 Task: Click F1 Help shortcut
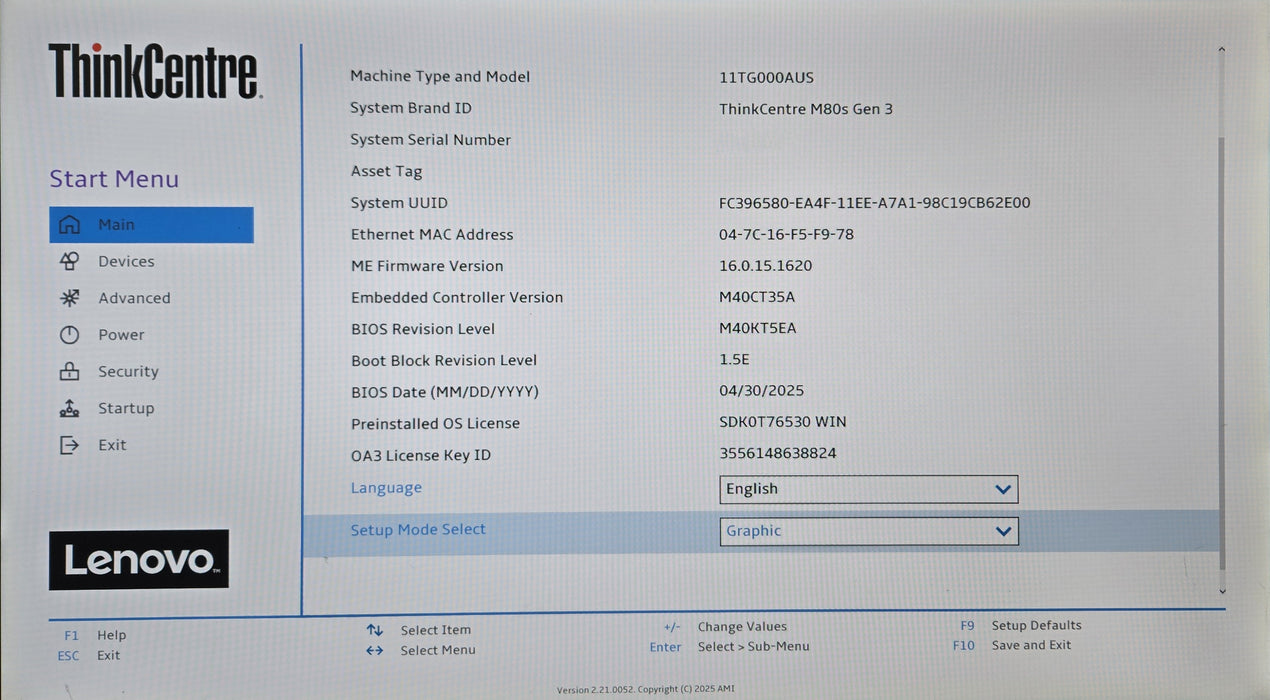[95, 635]
